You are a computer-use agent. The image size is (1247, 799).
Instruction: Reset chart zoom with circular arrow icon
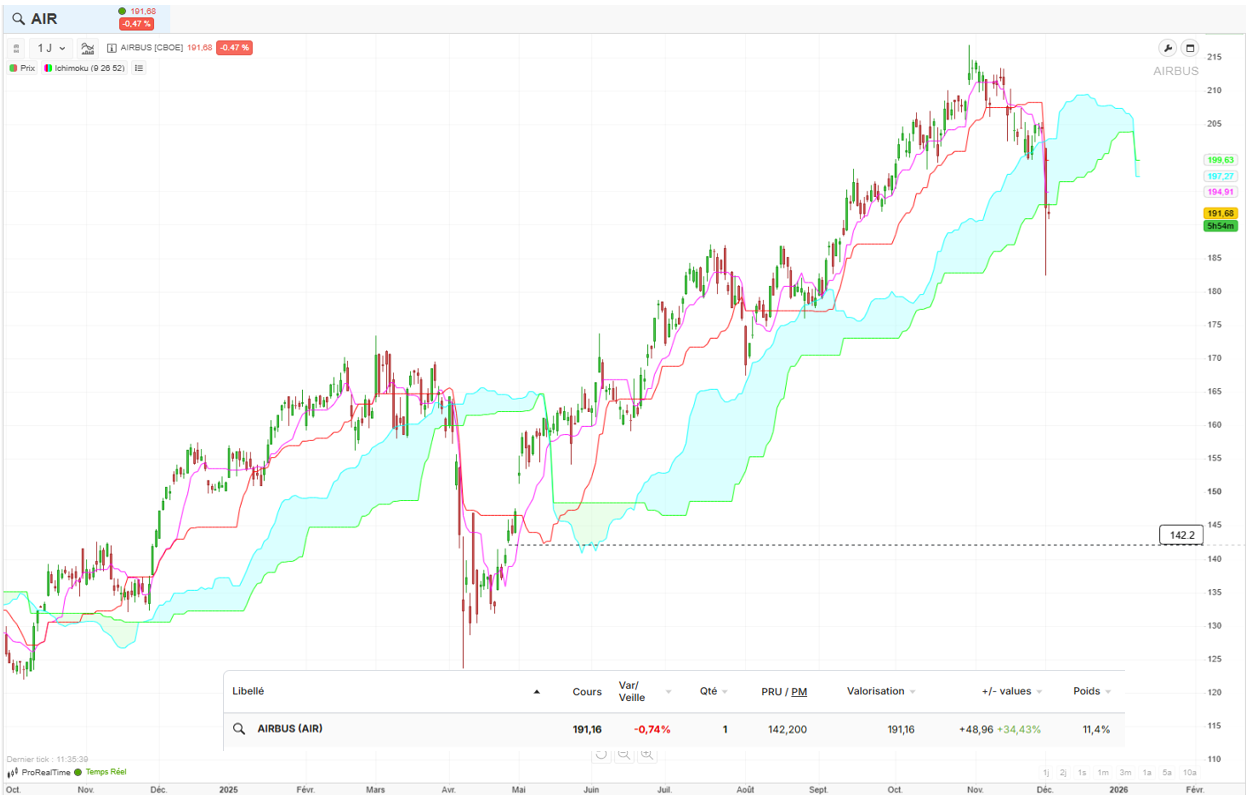point(601,754)
